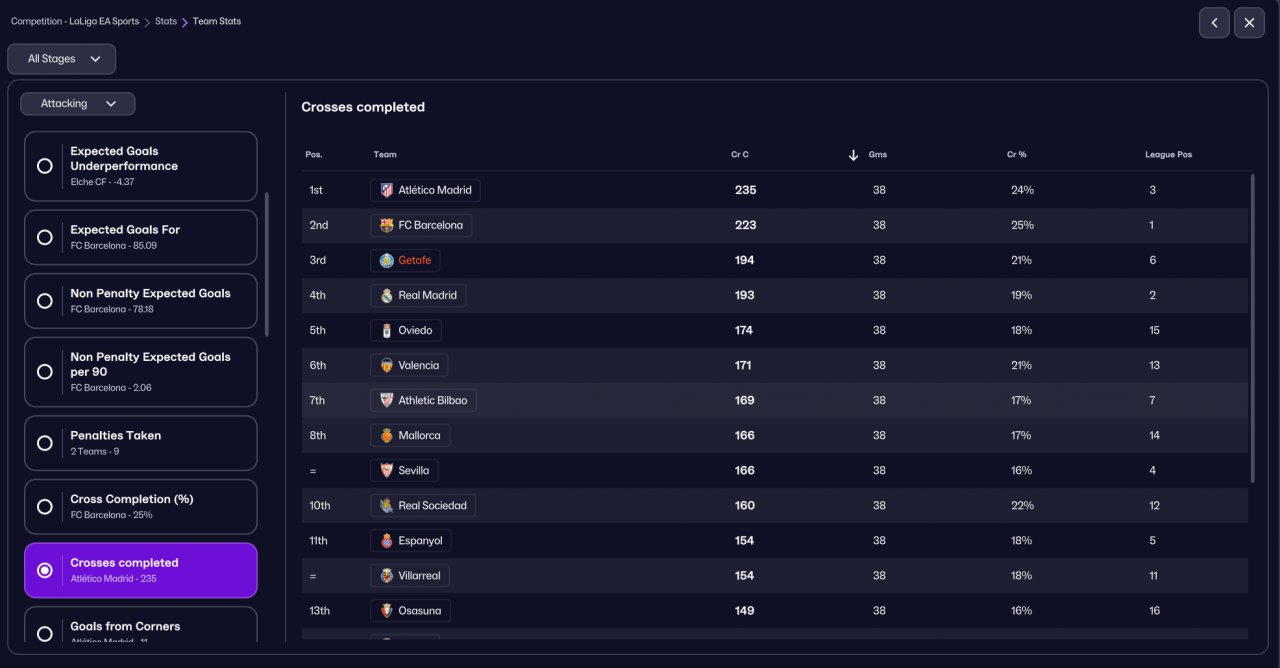Image resolution: width=1280 pixels, height=668 pixels.
Task: Select Cross Completion (%) radio option
Action: 44,506
